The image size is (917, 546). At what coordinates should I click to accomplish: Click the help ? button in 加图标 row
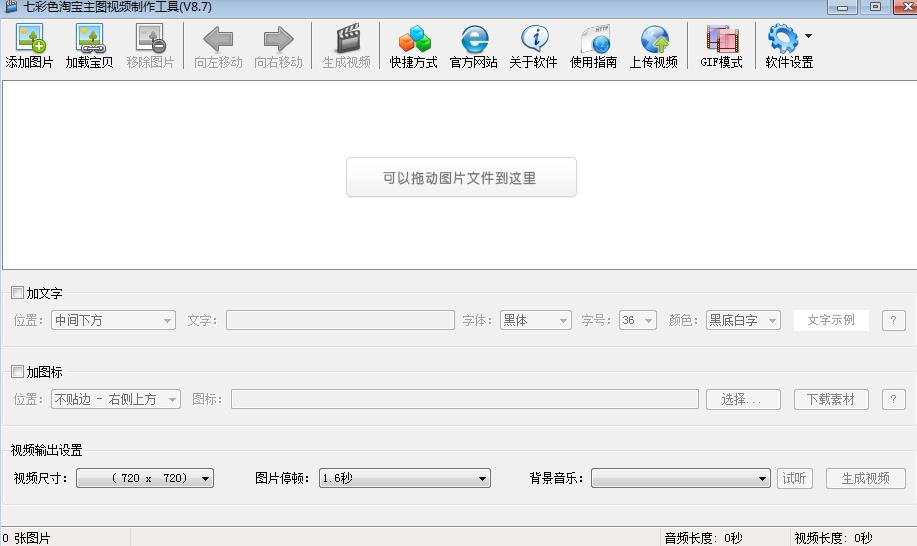(894, 399)
